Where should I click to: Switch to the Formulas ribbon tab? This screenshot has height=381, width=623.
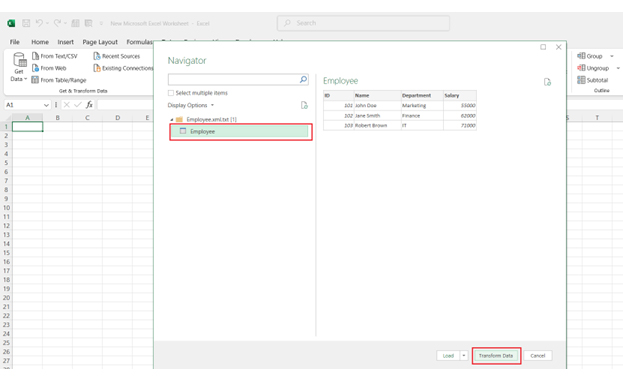[139, 42]
